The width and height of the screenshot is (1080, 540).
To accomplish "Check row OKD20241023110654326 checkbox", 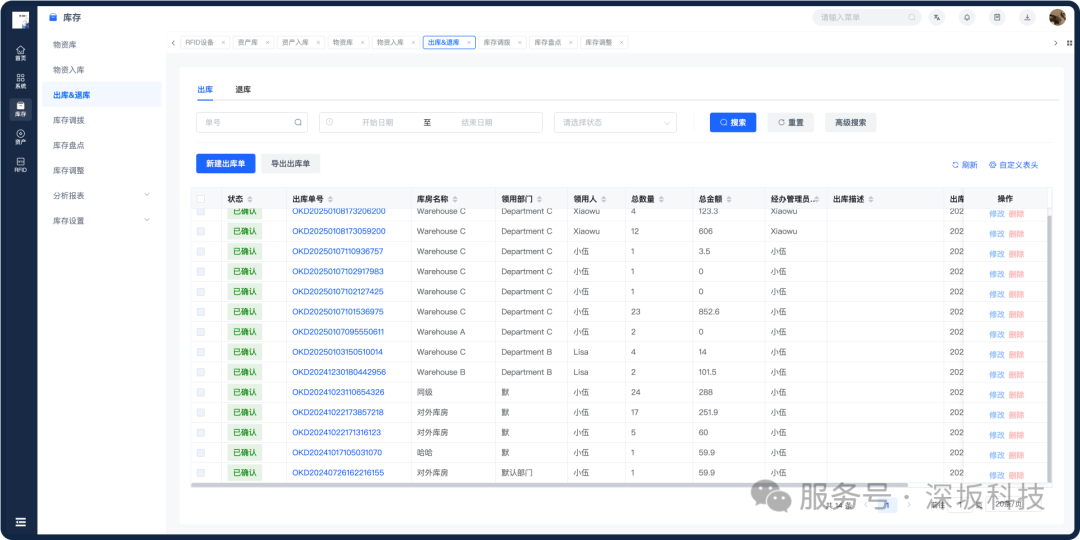I will click(200, 393).
